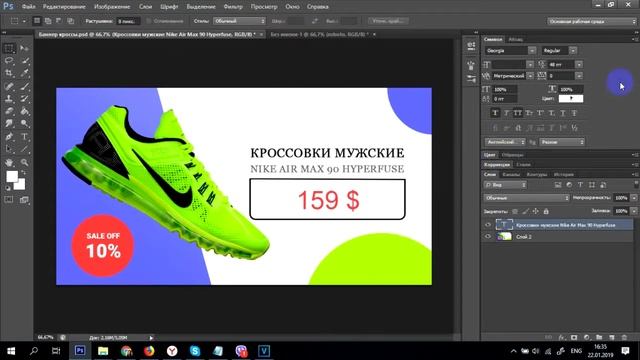This screenshot has width=640, height=360.
Task: Toggle All Caps text style
Action: [x=518, y=113]
